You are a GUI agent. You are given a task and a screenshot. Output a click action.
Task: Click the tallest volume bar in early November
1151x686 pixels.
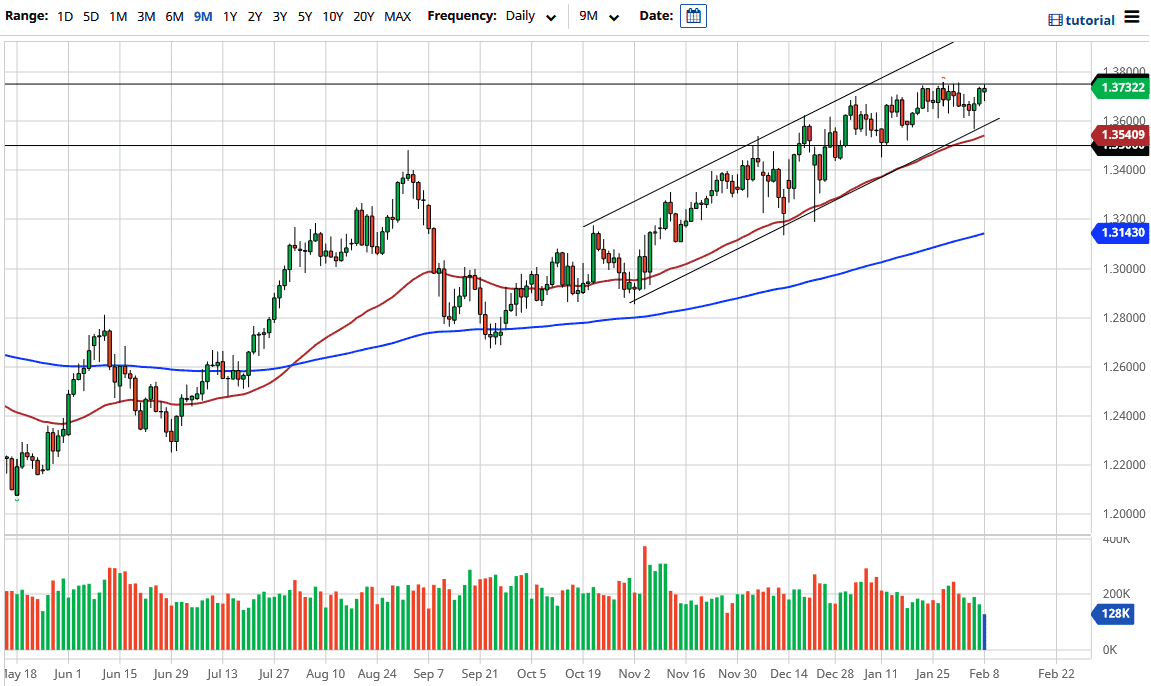pos(645,598)
